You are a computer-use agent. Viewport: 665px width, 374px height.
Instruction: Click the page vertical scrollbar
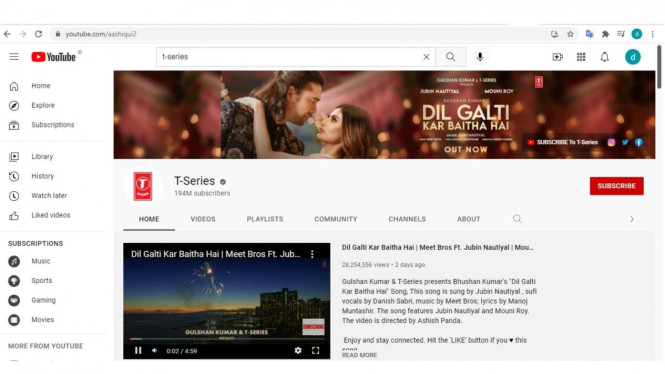pyautogui.click(x=659, y=67)
